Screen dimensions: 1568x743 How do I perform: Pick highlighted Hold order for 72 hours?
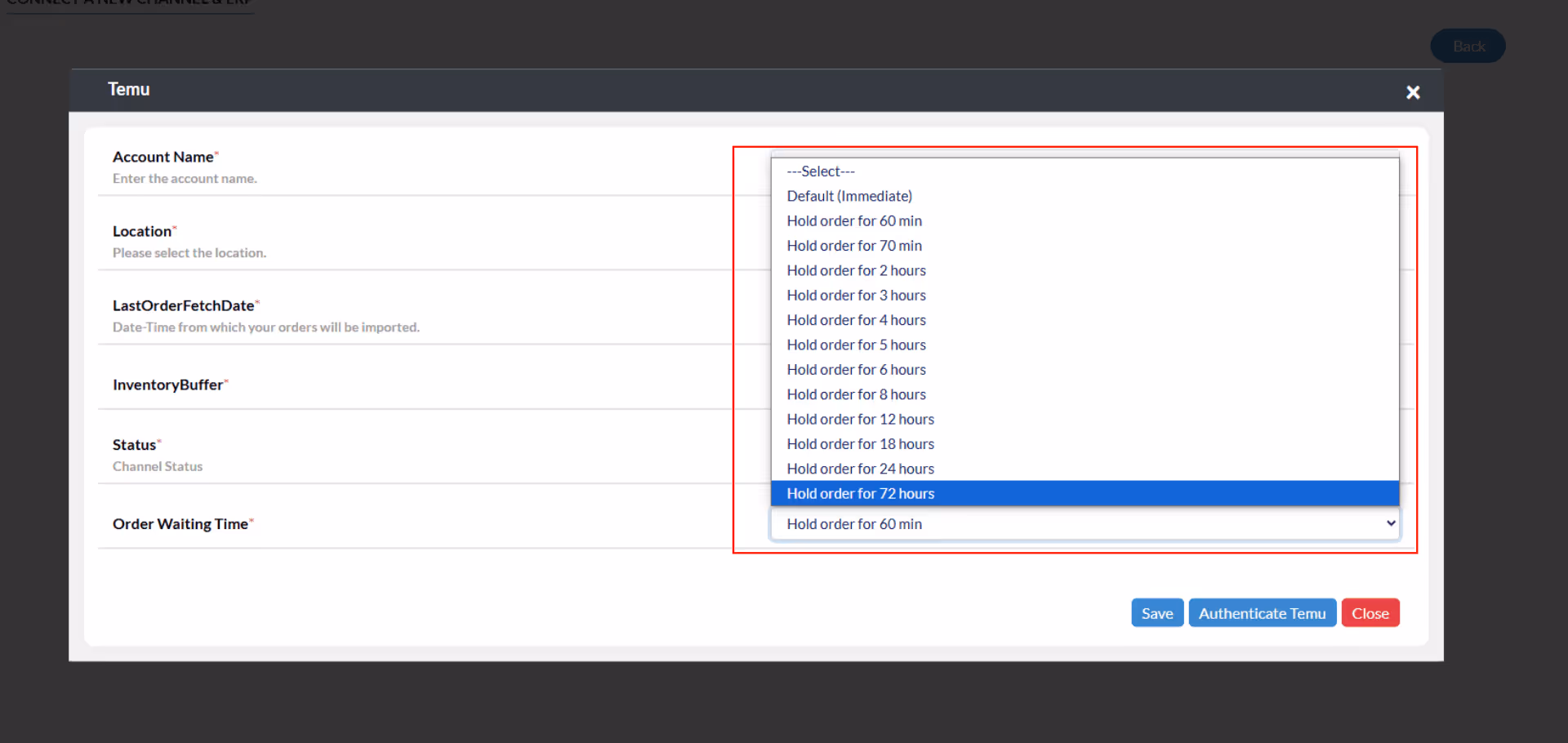tap(1085, 493)
